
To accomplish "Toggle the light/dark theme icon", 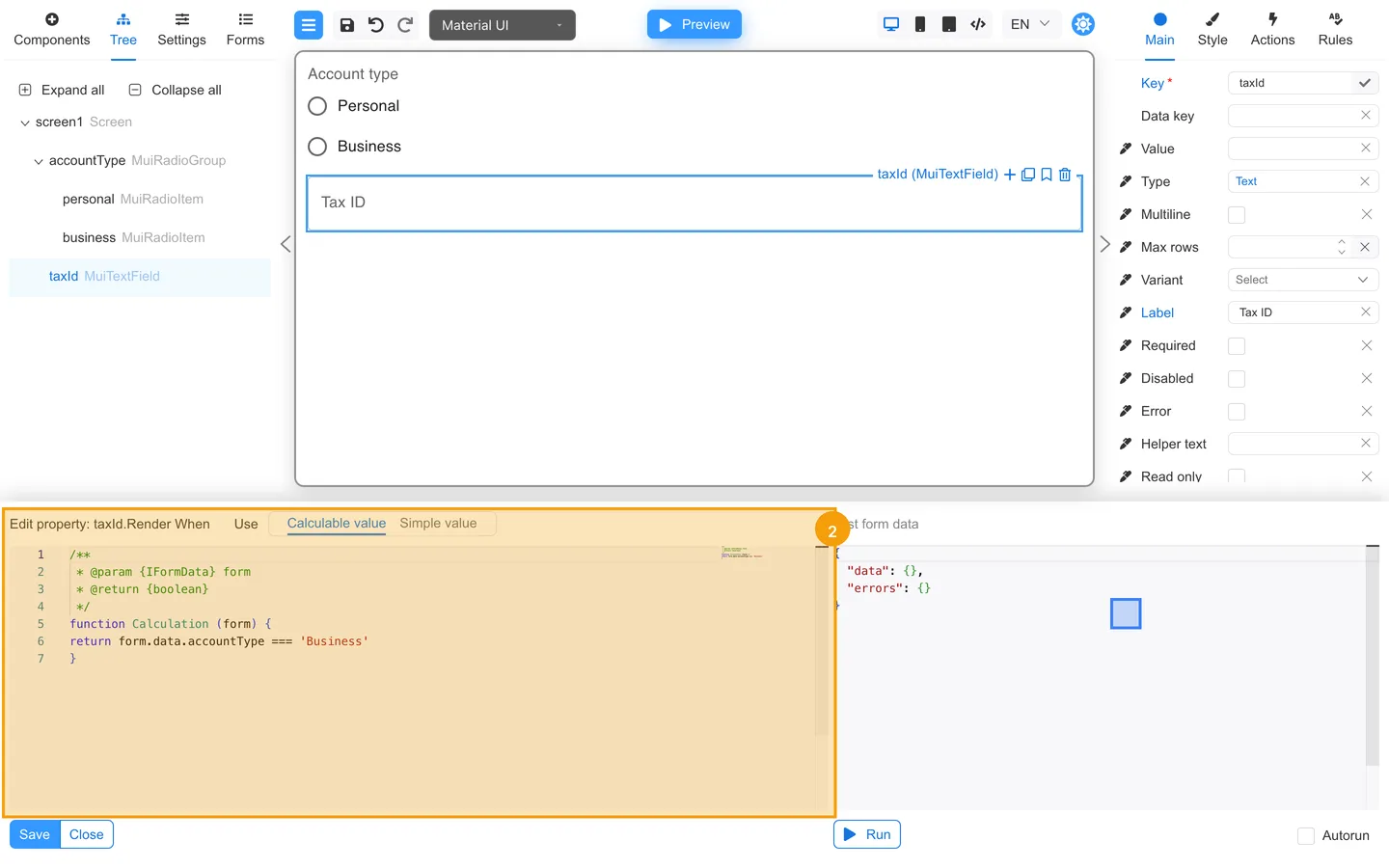I will (1083, 24).
